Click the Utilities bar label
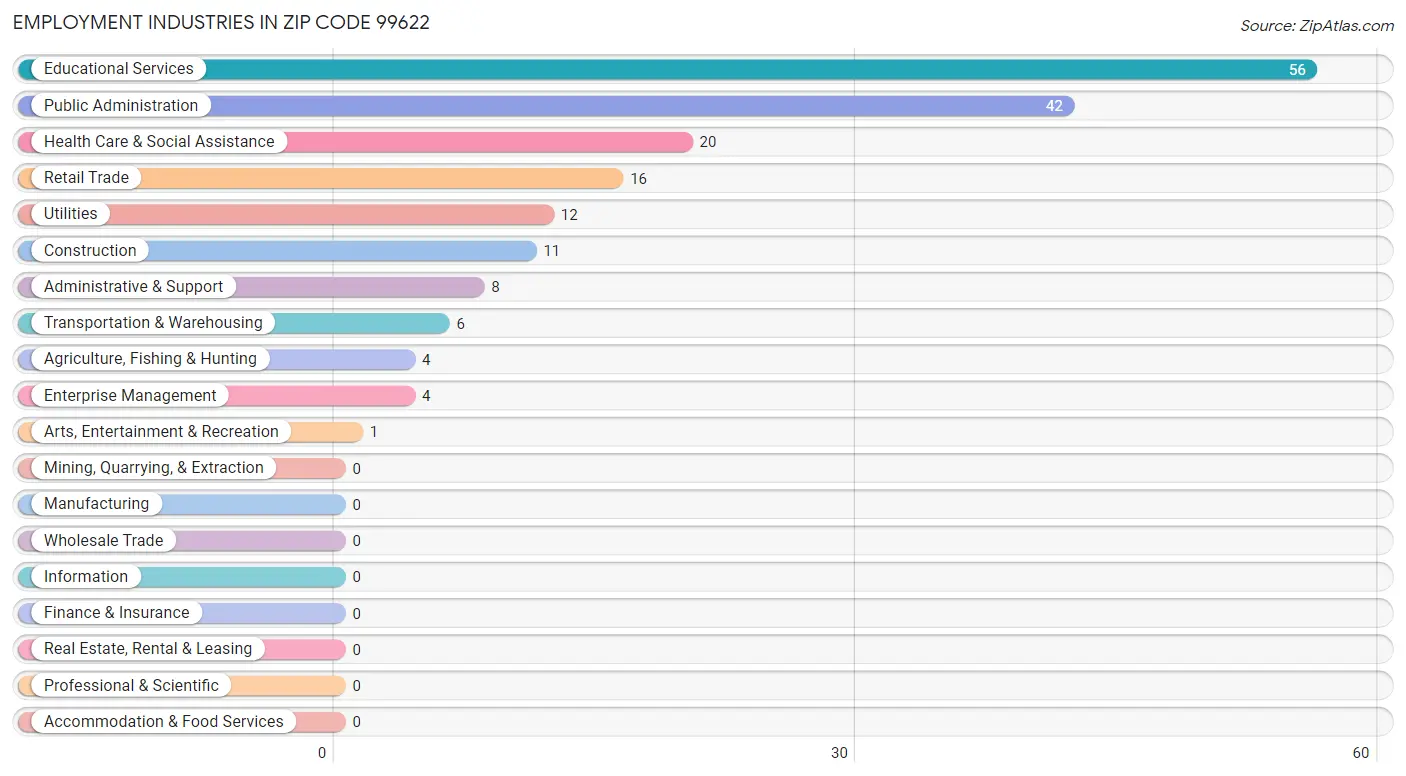Image resolution: width=1406 pixels, height=776 pixels. 71,214
